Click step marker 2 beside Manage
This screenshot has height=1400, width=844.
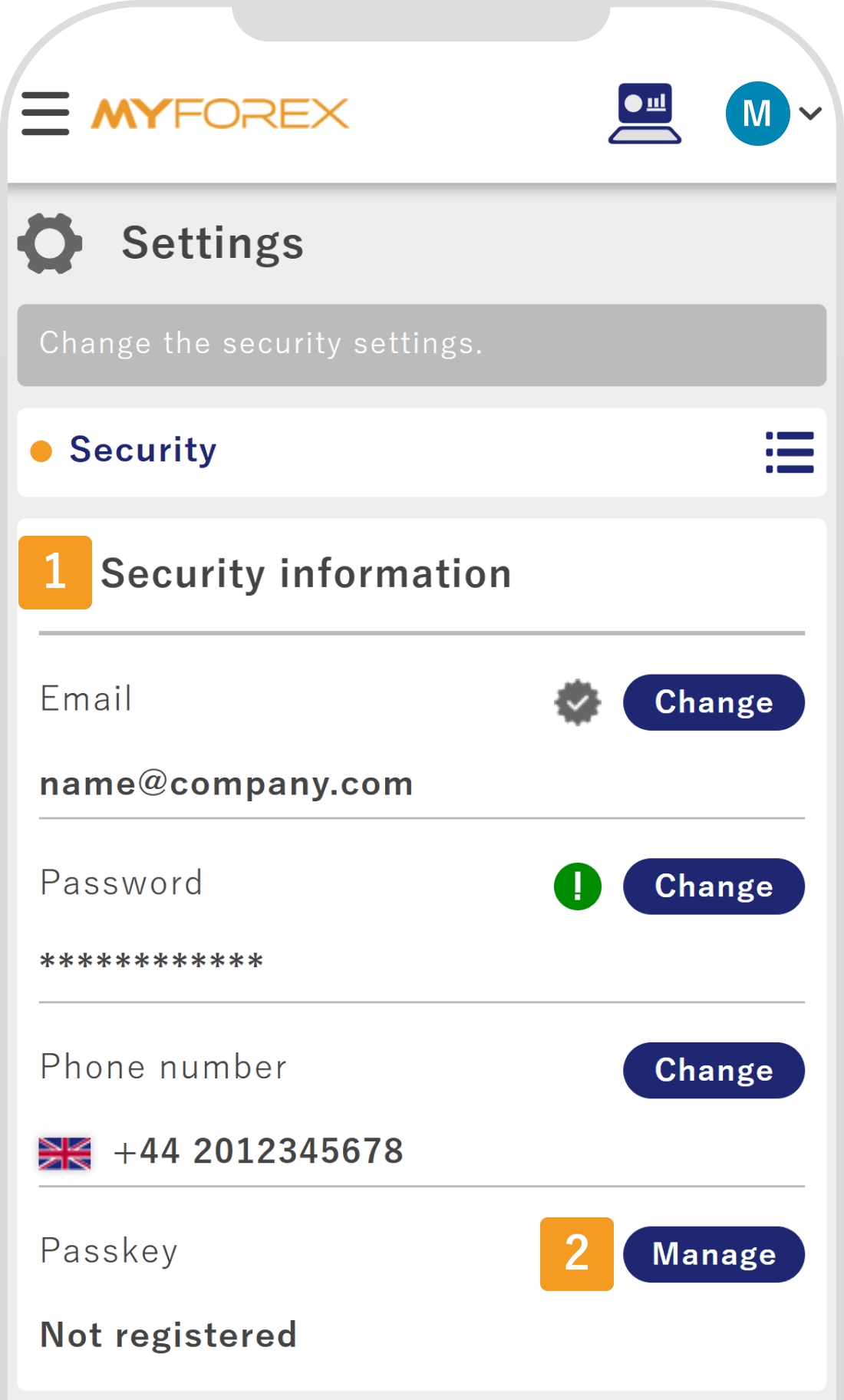(x=576, y=1255)
